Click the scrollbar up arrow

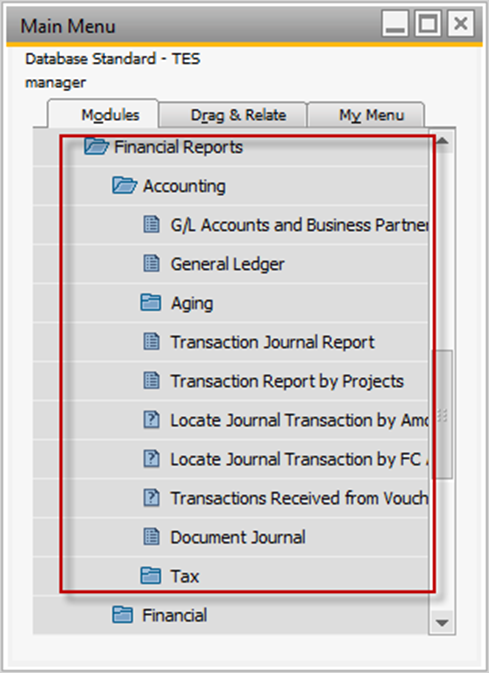[x=442, y=141]
